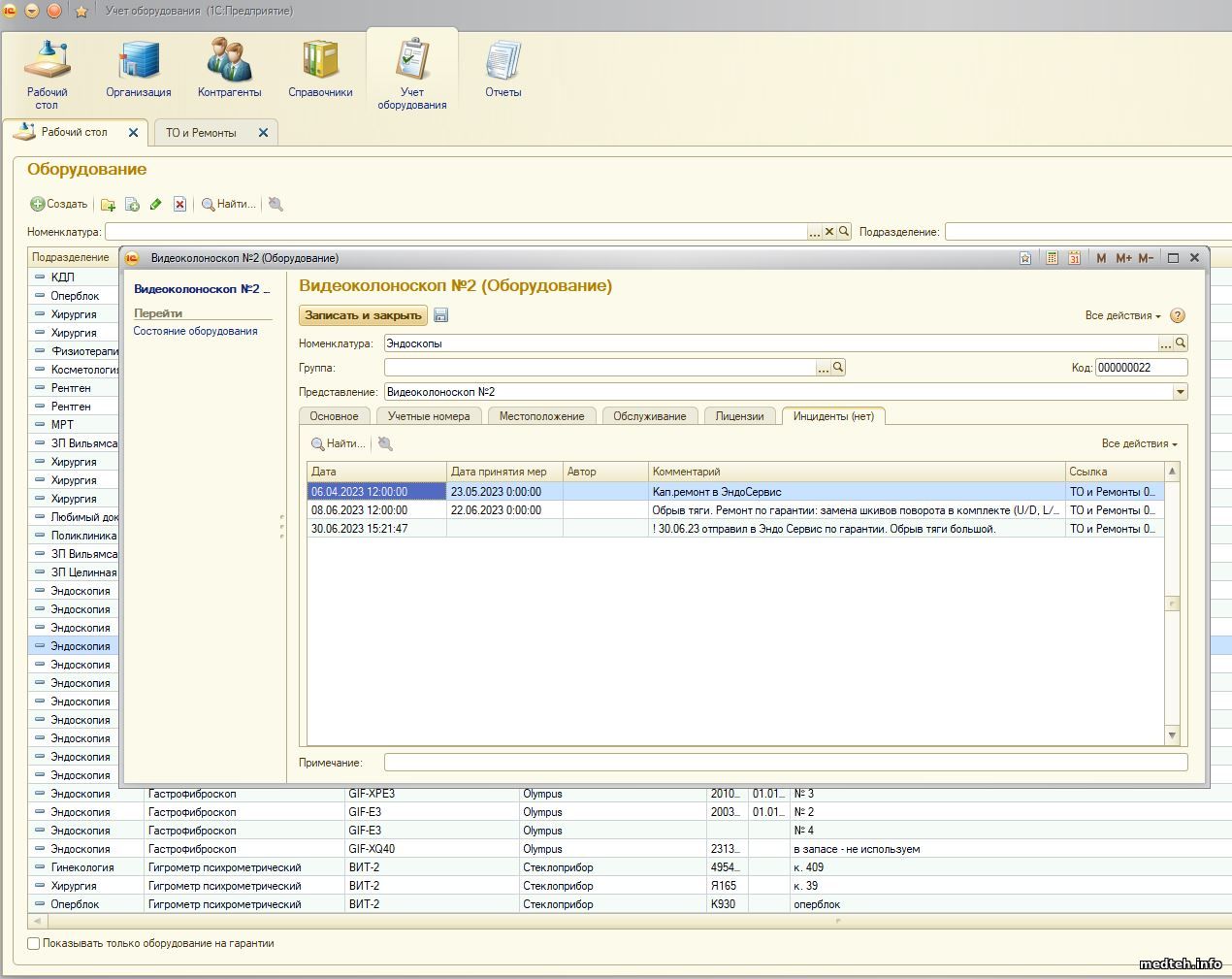Open Все действия menu beside help icon

coord(1122,315)
